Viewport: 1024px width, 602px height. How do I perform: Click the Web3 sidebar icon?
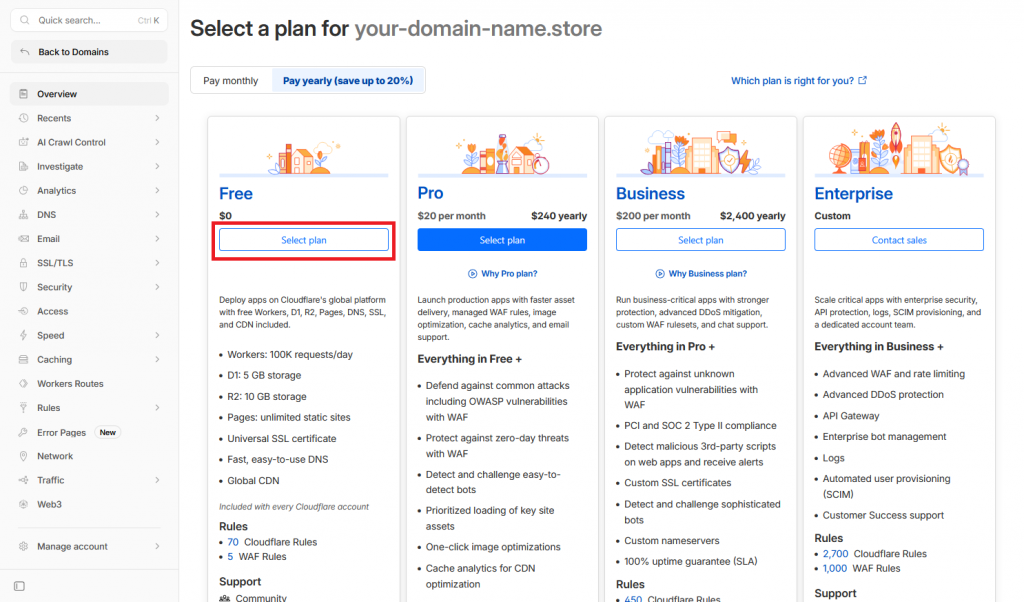[24, 505]
